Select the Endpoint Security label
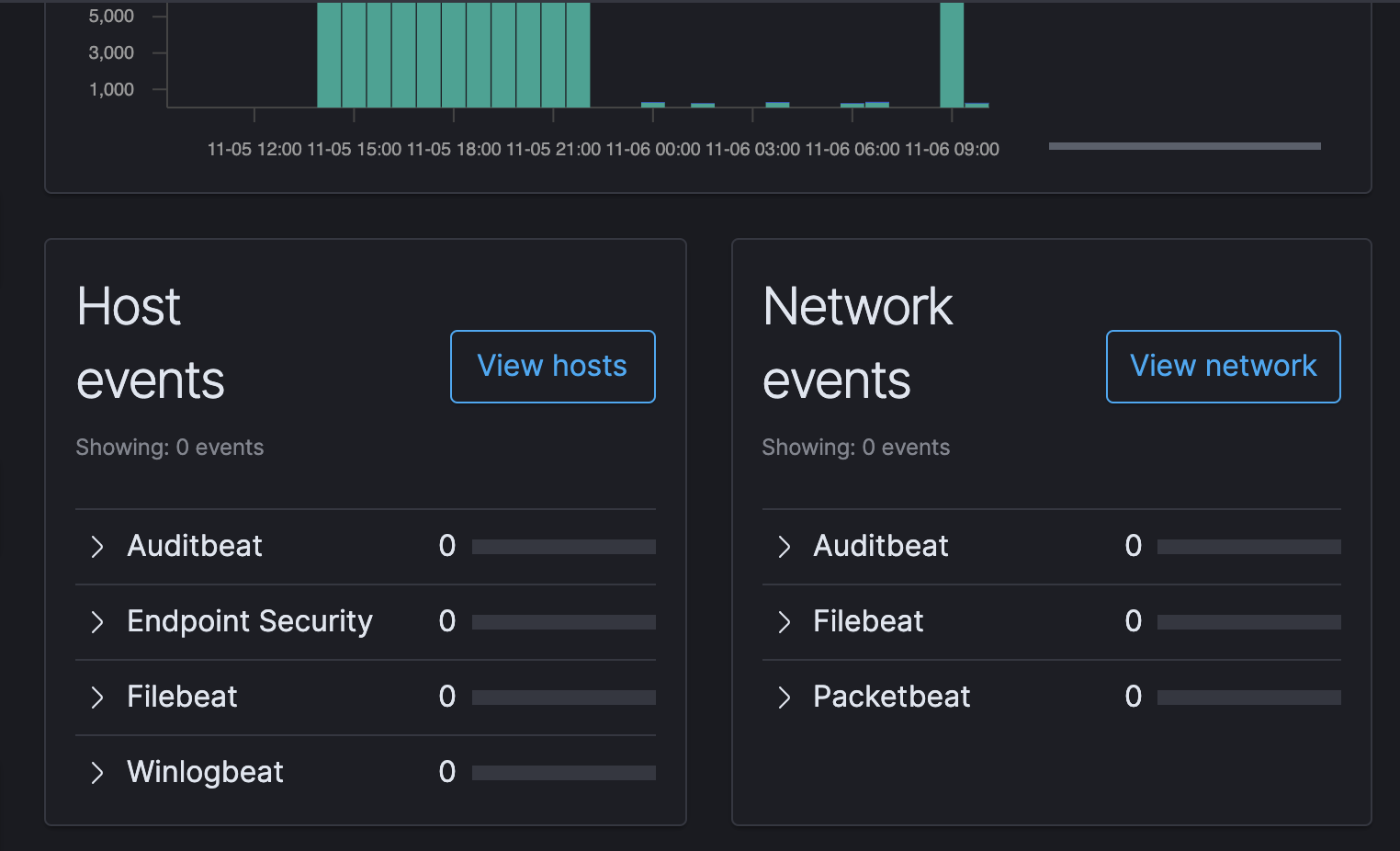The width and height of the screenshot is (1400, 851). [250, 621]
